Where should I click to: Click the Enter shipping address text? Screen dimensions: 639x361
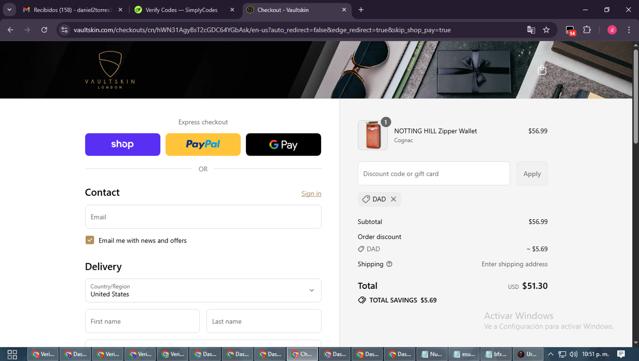pyautogui.click(x=514, y=264)
